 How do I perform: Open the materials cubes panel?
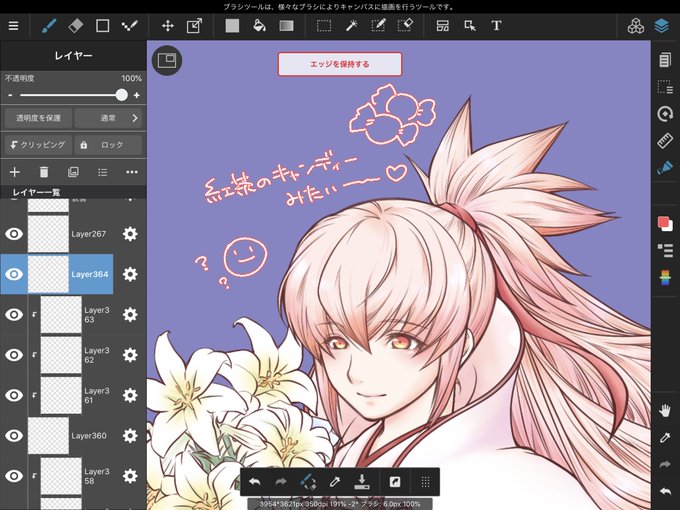[x=636, y=26]
